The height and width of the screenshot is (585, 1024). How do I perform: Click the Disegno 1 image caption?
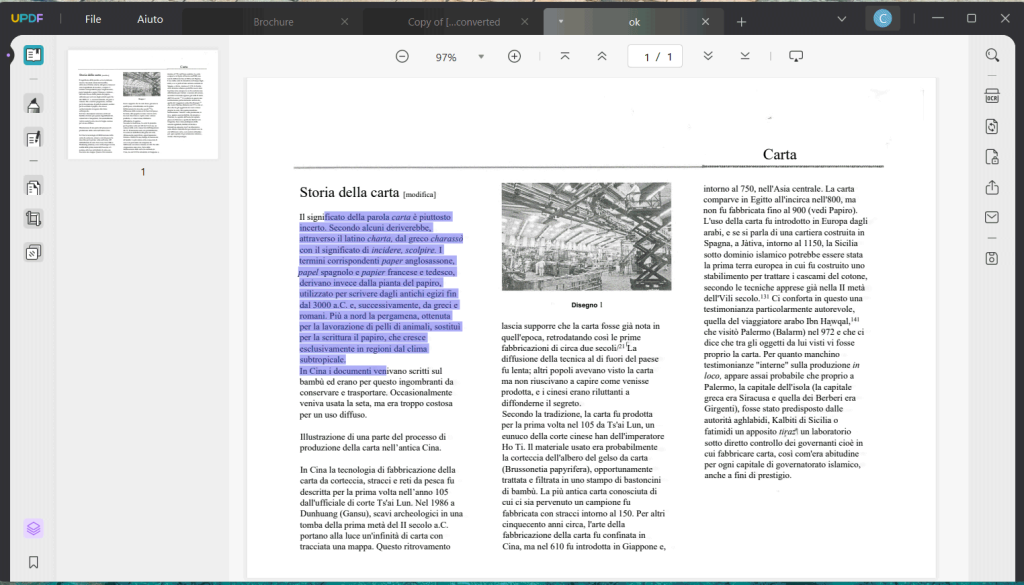click(x=587, y=305)
